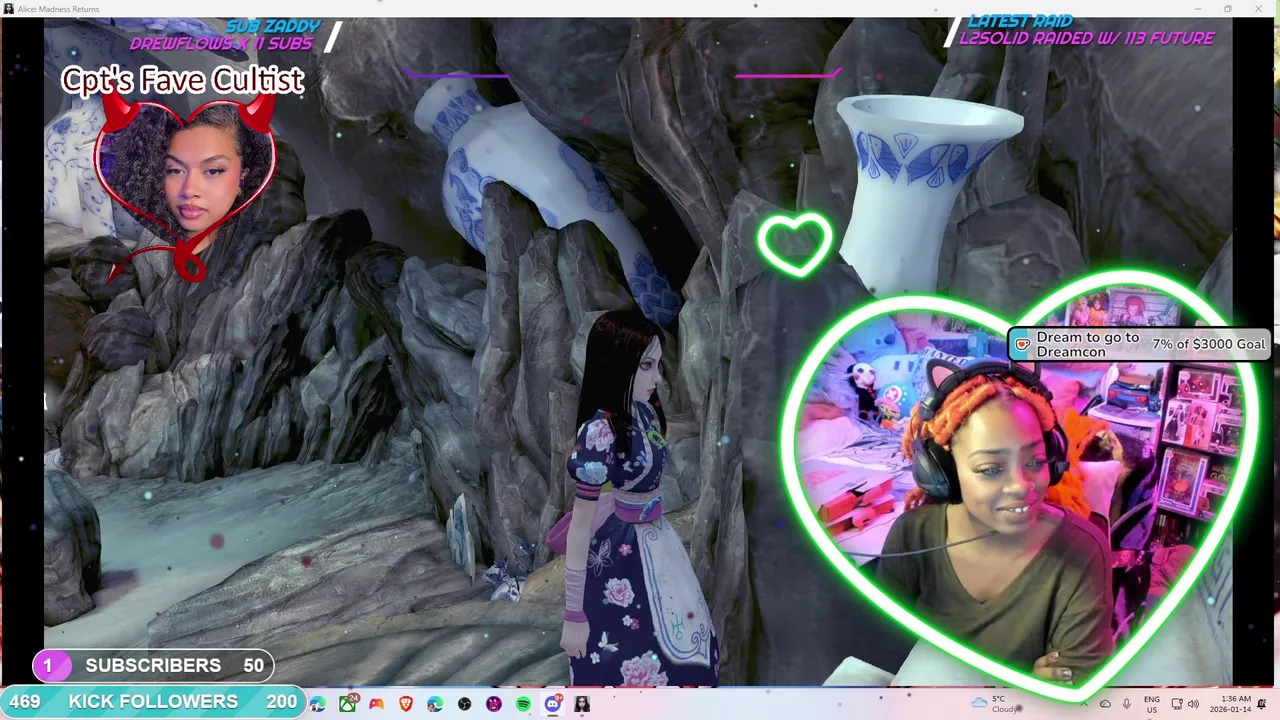Open the volume speaker tray icon
The image size is (1280, 720).
(1193, 704)
